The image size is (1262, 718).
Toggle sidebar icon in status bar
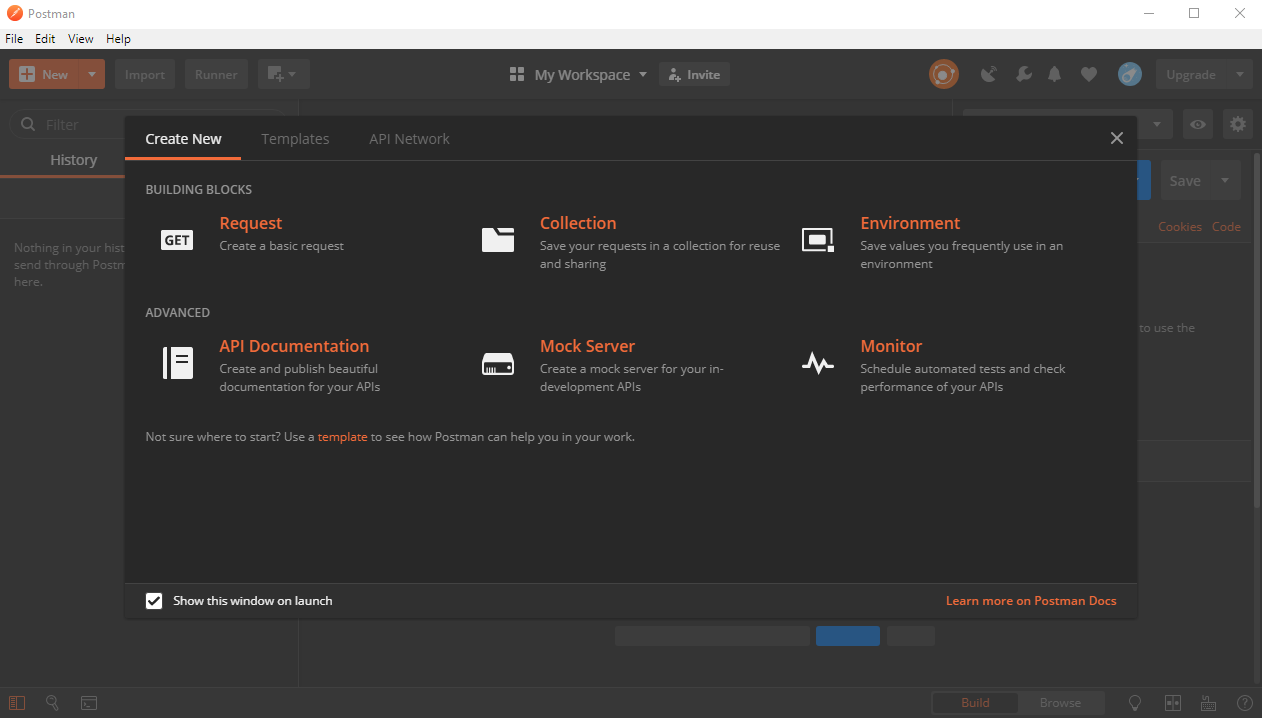pyautogui.click(x=17, y=703)
